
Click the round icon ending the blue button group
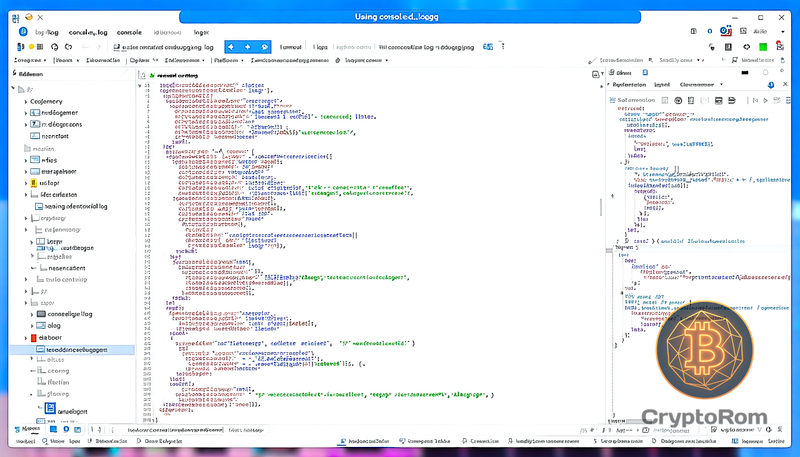click(x=264, y=47)
